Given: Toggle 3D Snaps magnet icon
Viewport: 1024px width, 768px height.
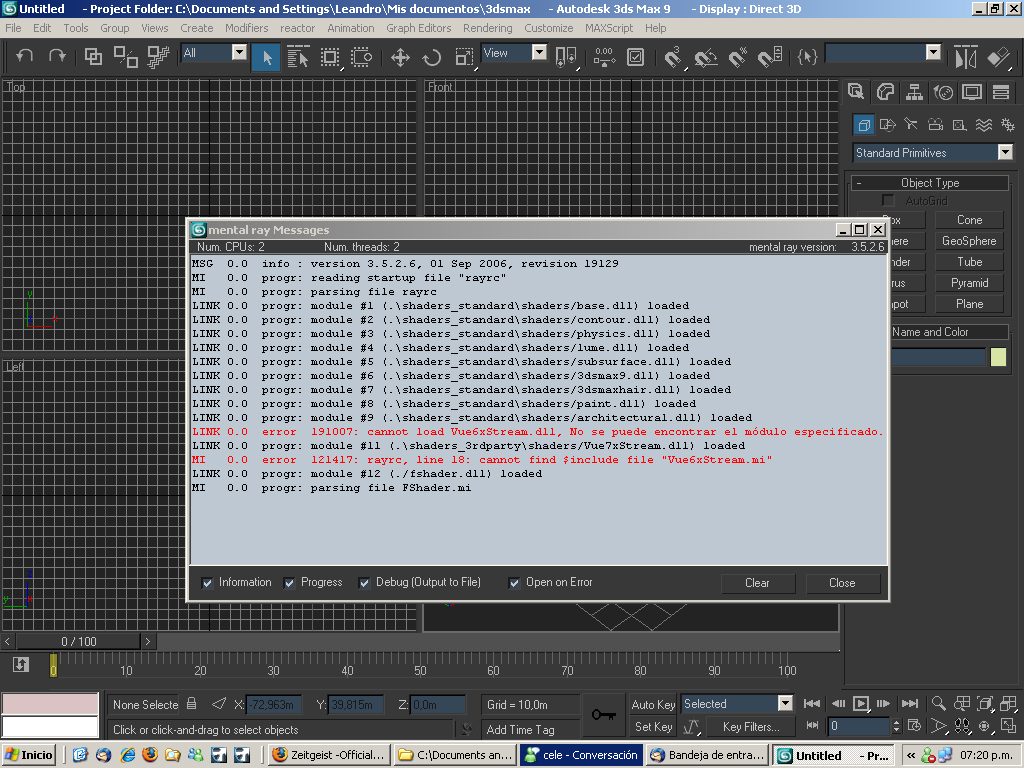Looking at the screenshot, I should (x=673, y=57).
